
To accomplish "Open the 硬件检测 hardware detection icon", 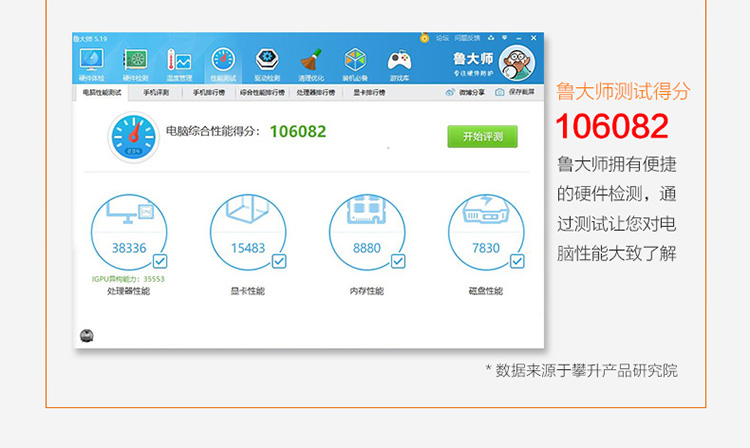I will pyautogui.click(x=135, y=60).
